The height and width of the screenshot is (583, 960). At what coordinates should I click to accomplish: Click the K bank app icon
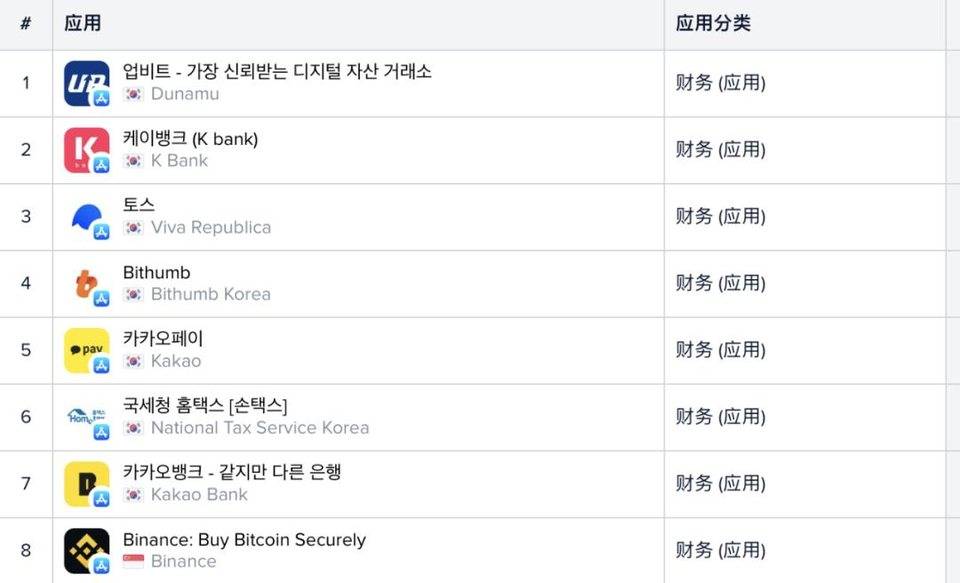[86, 150]
